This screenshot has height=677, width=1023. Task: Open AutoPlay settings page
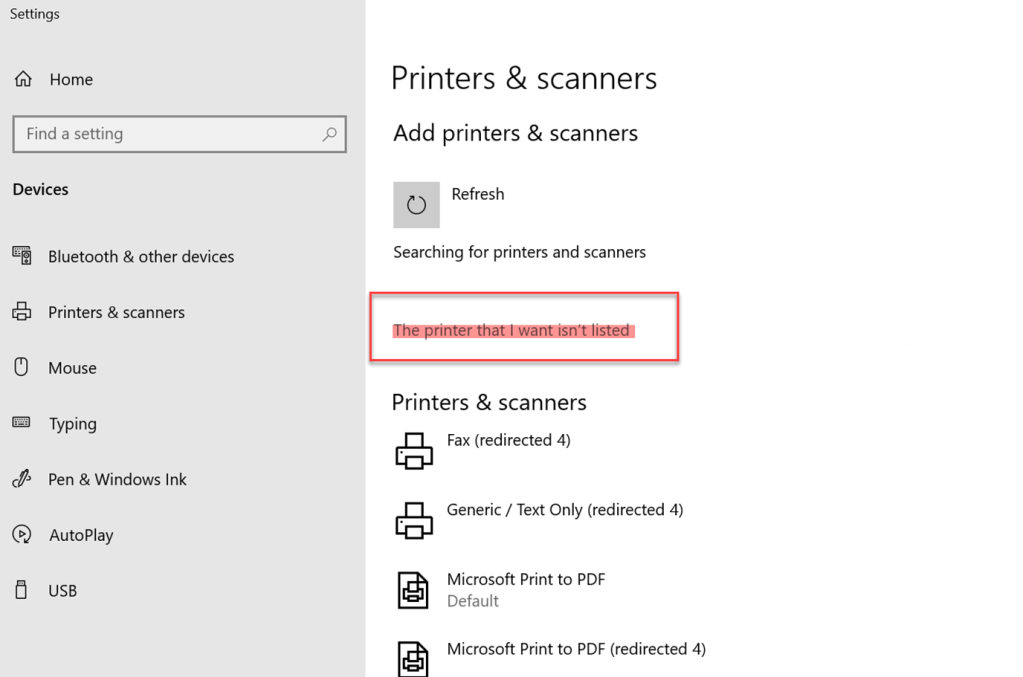pyautogui.click(x=81, y=535)
